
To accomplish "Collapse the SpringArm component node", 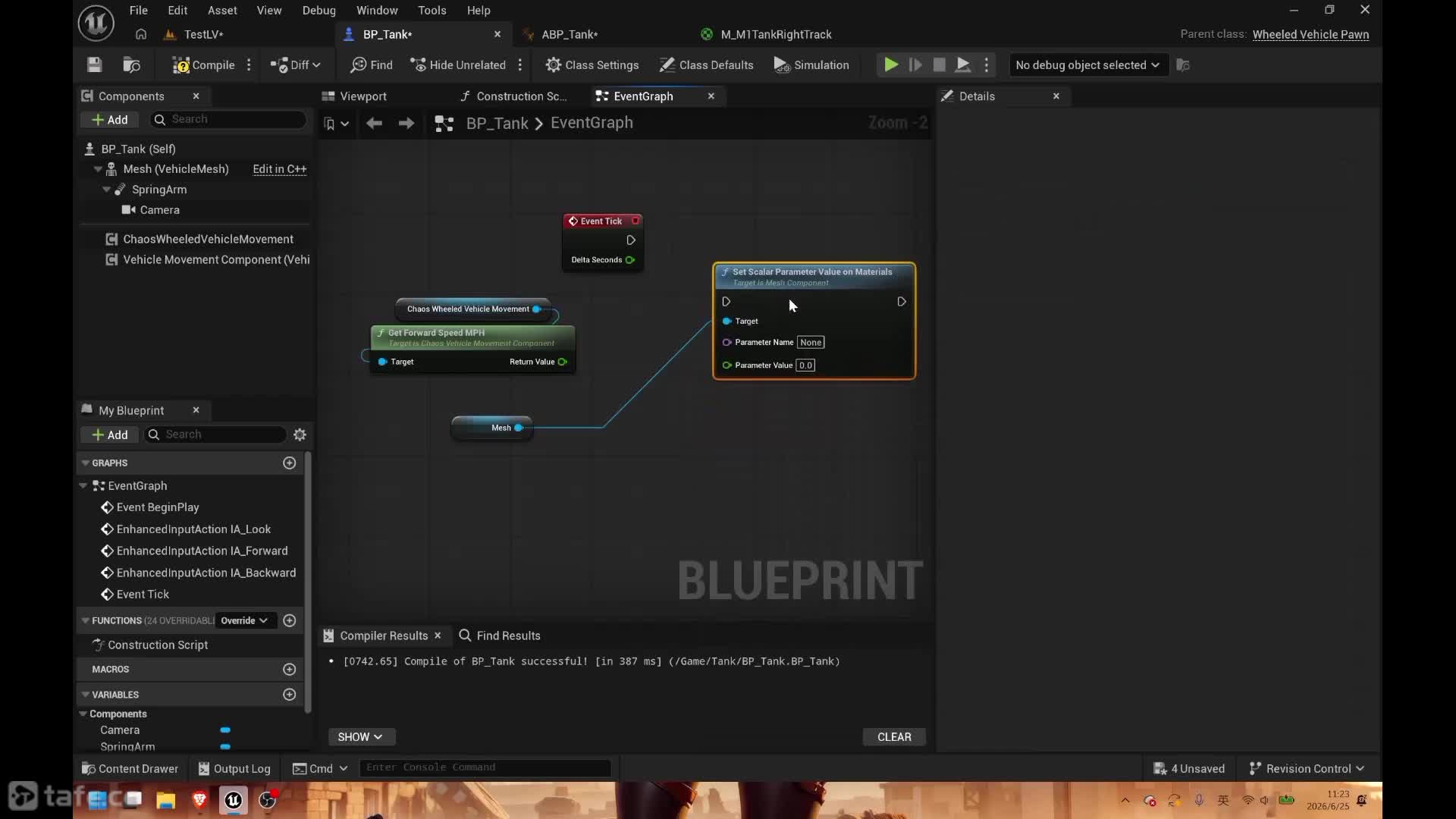I will pyautogui.click(x=107, y=190).
